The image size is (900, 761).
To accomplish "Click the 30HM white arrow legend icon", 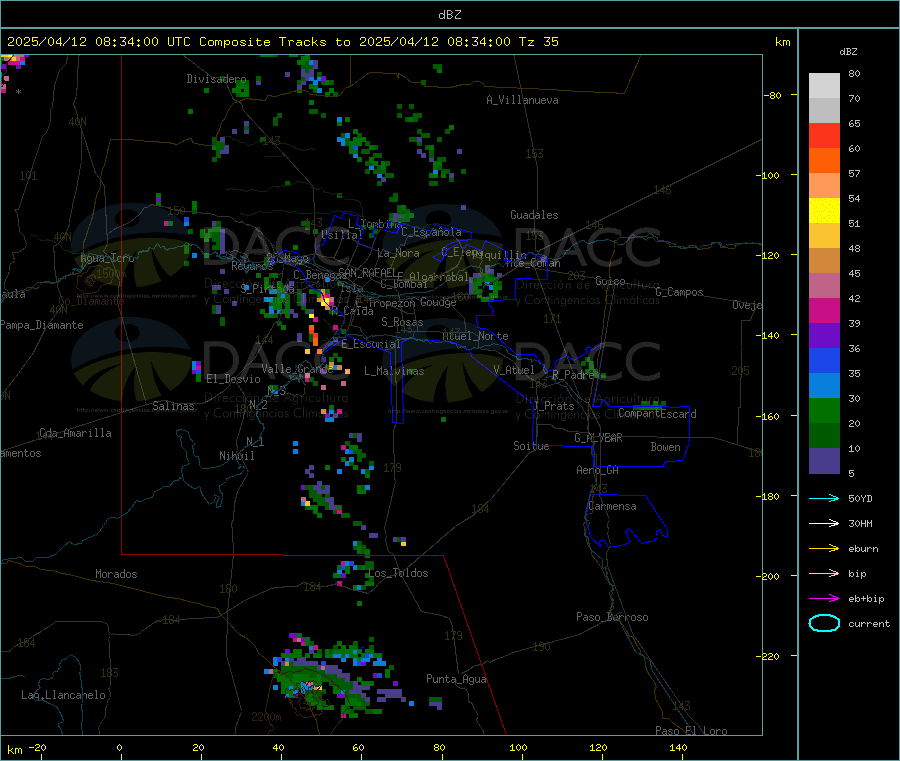I will pos(824,523).
